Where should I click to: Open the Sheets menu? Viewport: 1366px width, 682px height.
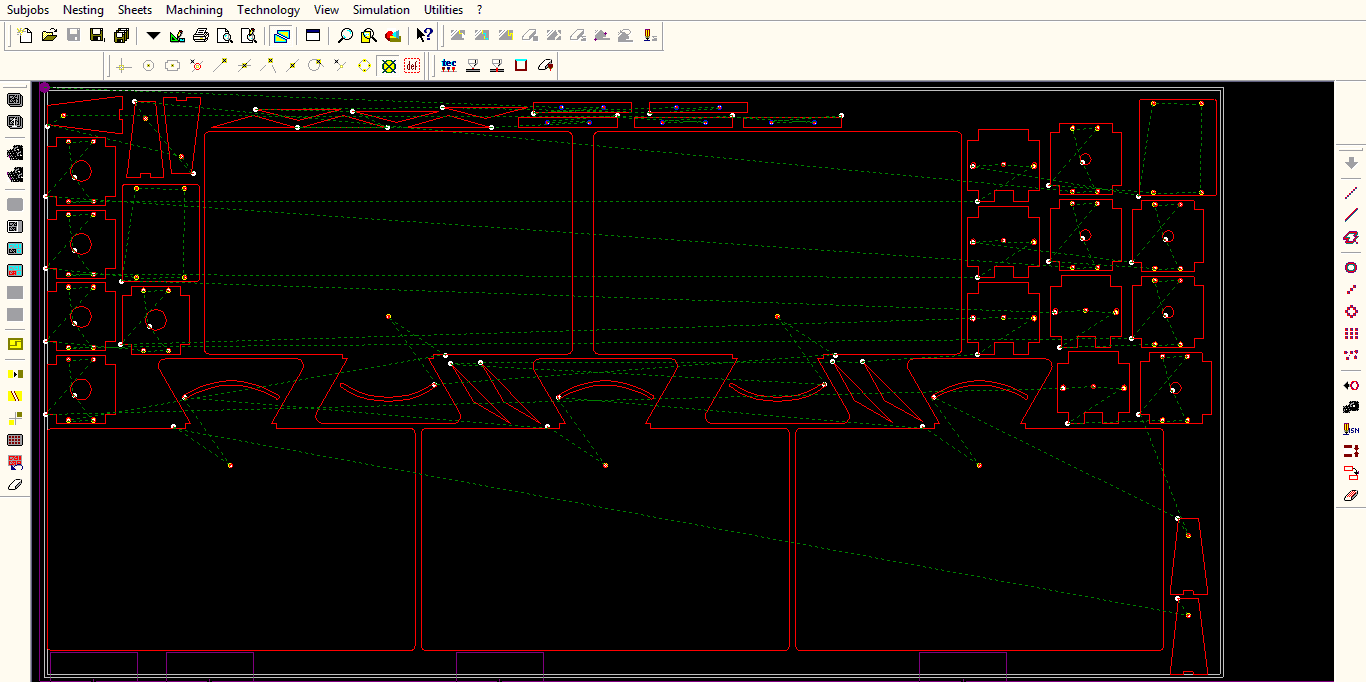pyautogui.click(x=135, y=10)
